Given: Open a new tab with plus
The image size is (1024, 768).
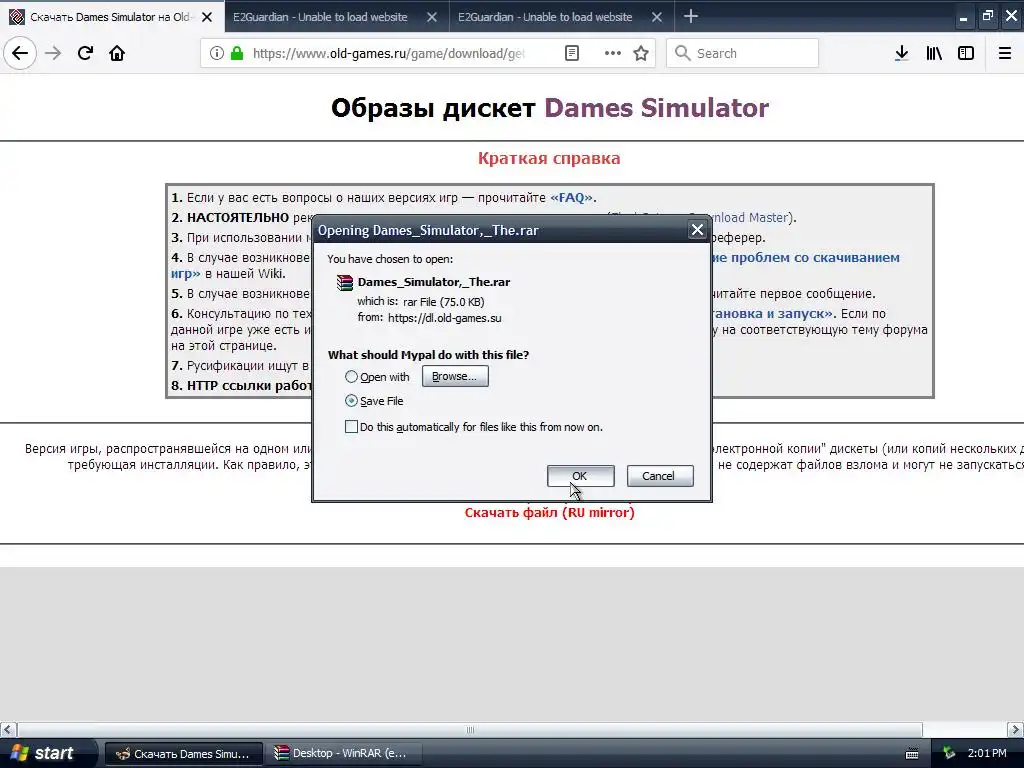Looking at the screenshot, I should click(690, 16).
